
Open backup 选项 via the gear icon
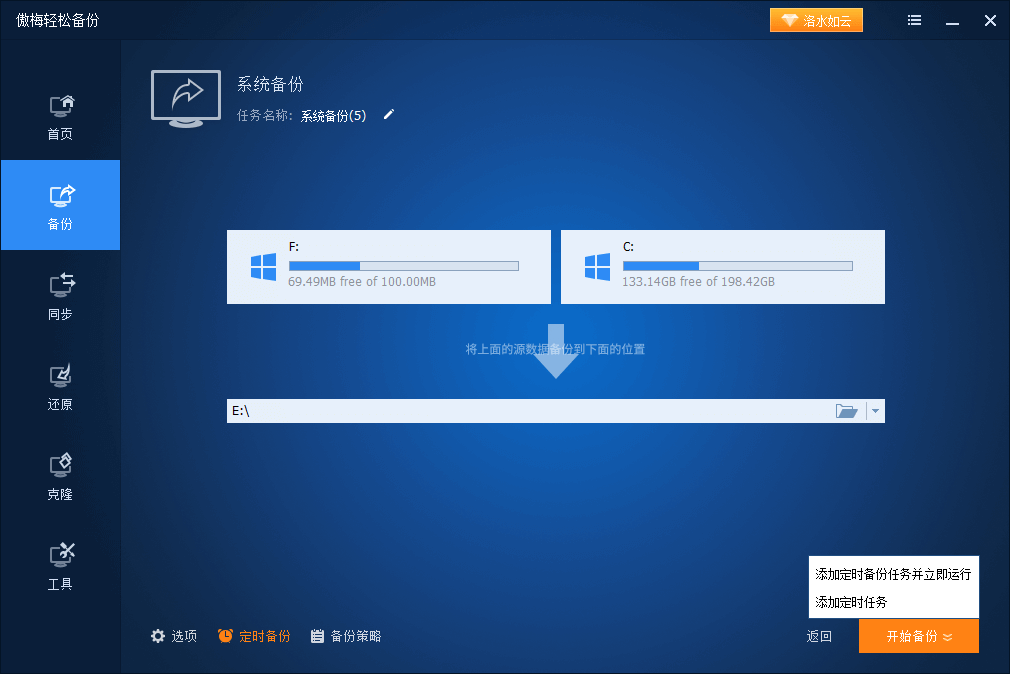click(158, 636)
